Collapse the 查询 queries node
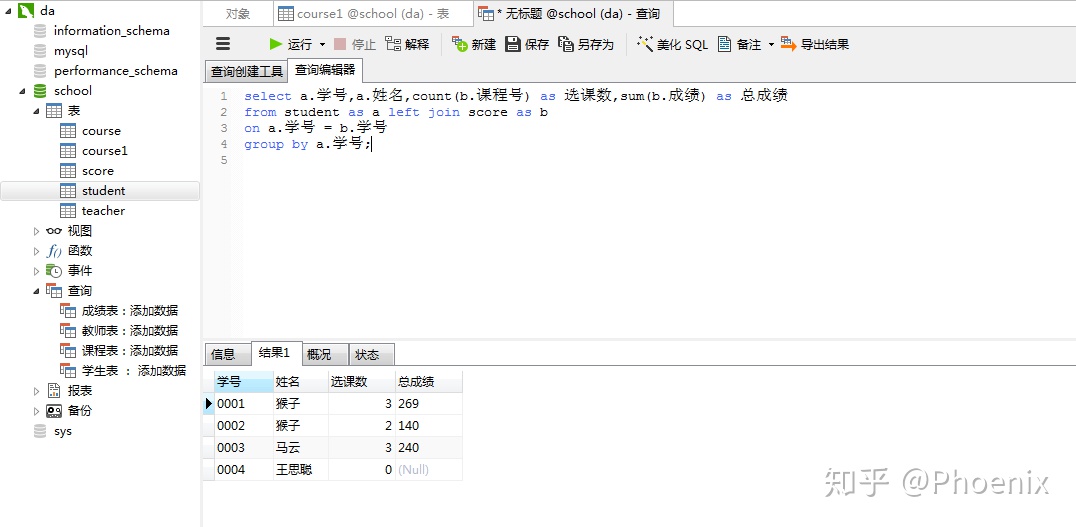Image resolution: width=1076 pixels, height=527 pixels. click(36, 291)
